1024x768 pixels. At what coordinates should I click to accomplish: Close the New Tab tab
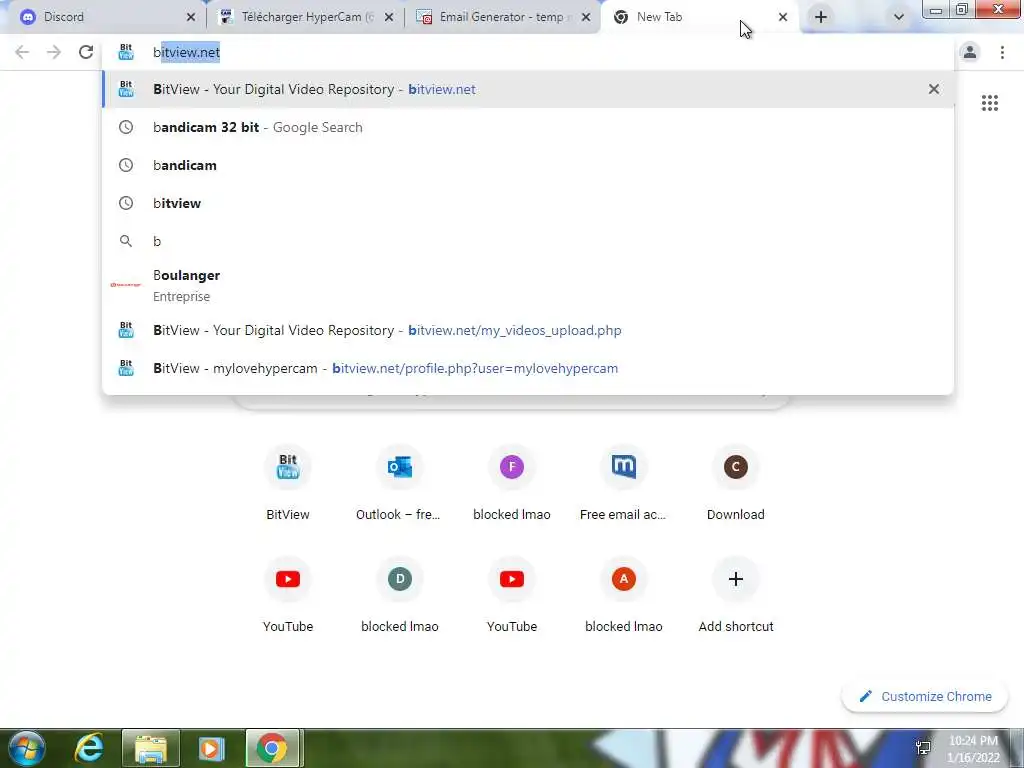click(x=783, y=18)
